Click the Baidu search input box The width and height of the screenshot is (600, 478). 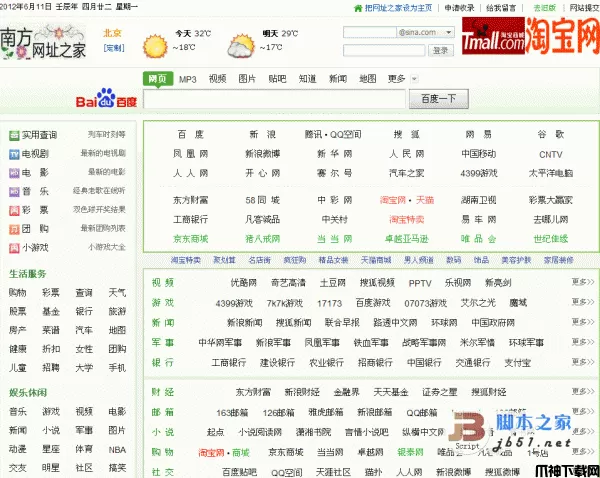[274, 99]
